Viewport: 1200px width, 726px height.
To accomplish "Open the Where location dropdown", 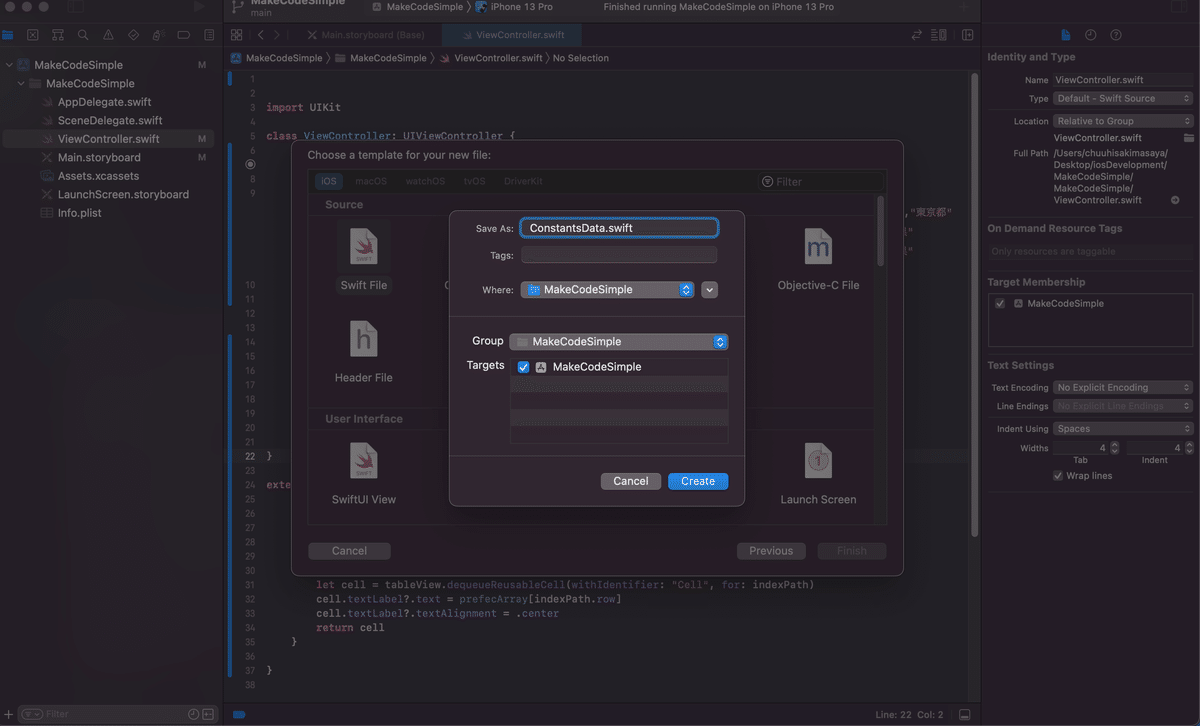I will point(607,290).
